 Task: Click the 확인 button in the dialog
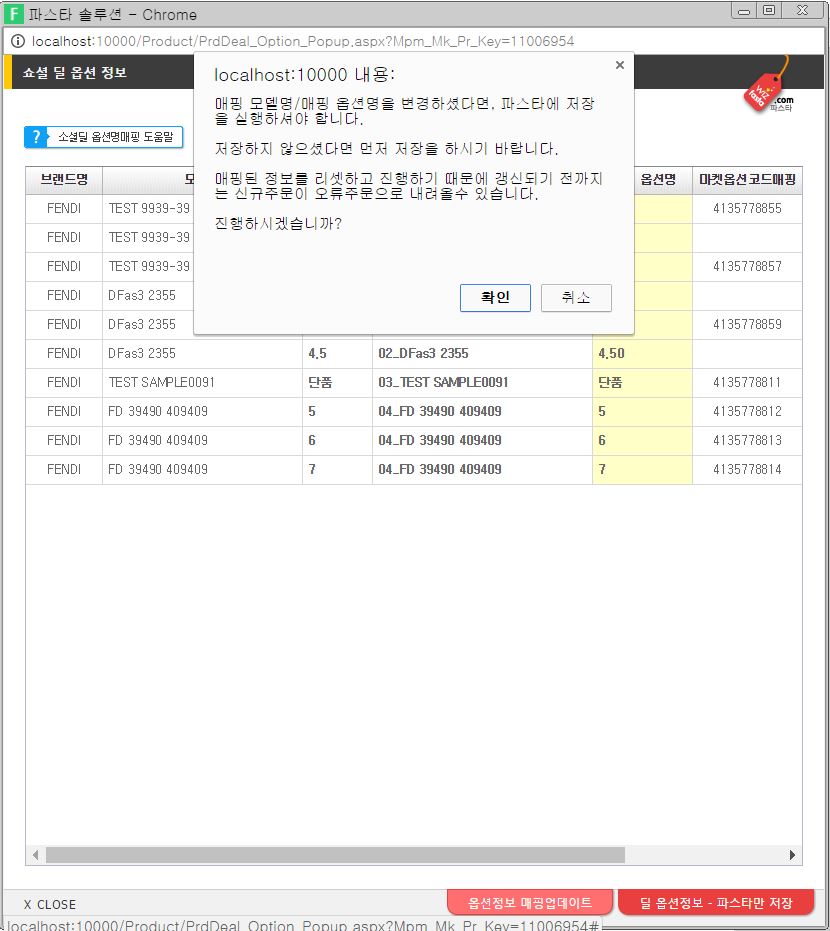click(x=495, y=298)
